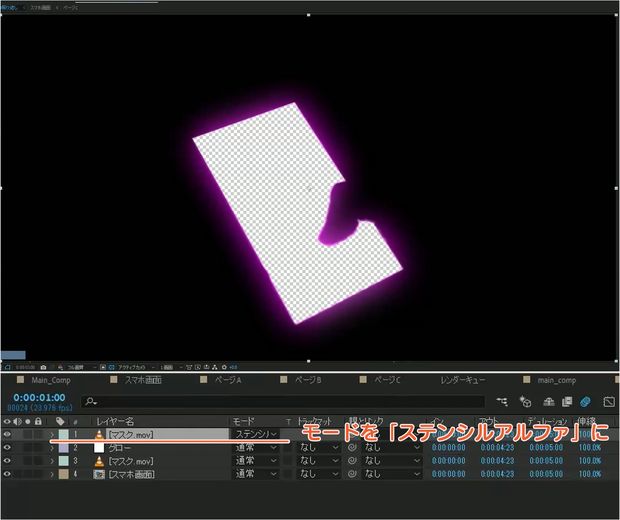The width and height of the screenshot is (620, 520).
Task: Click the timeline layer search field
Action: 283,402
